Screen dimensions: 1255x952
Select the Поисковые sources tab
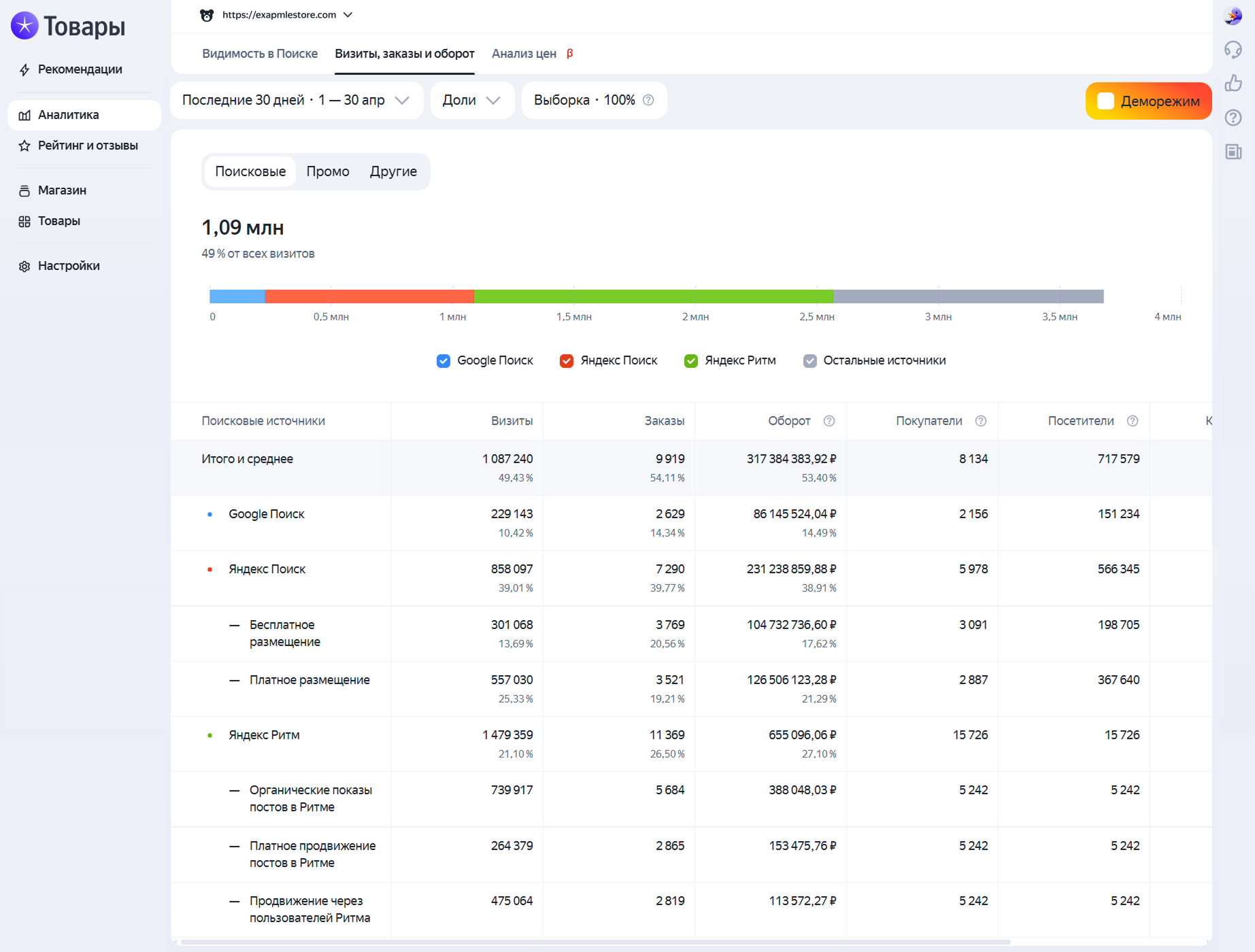tap(250, 171)
